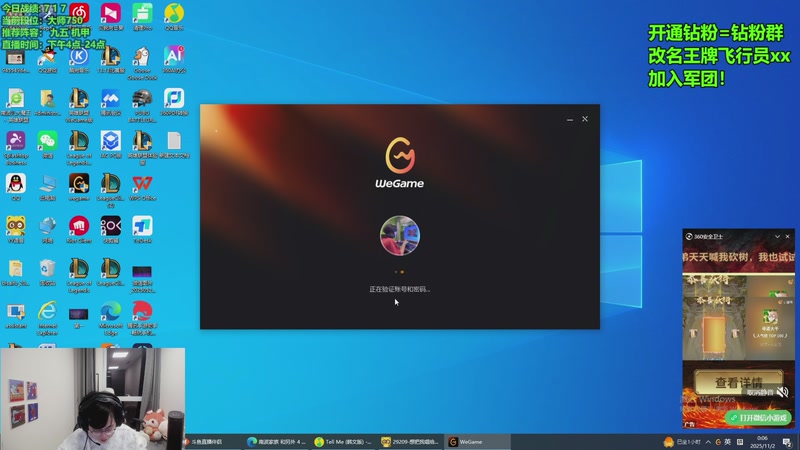Open the blank new document file icon
This screenshot has height=450, width=800.
(x=174, y=141)
